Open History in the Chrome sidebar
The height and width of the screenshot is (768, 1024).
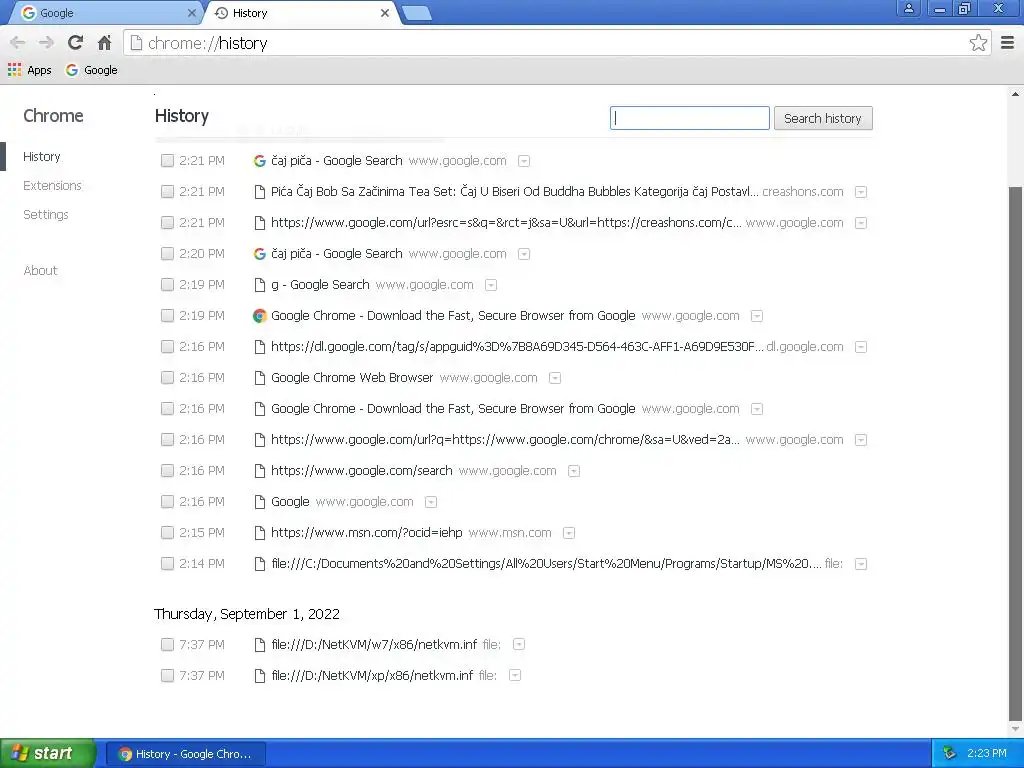[x=42, y=157]
